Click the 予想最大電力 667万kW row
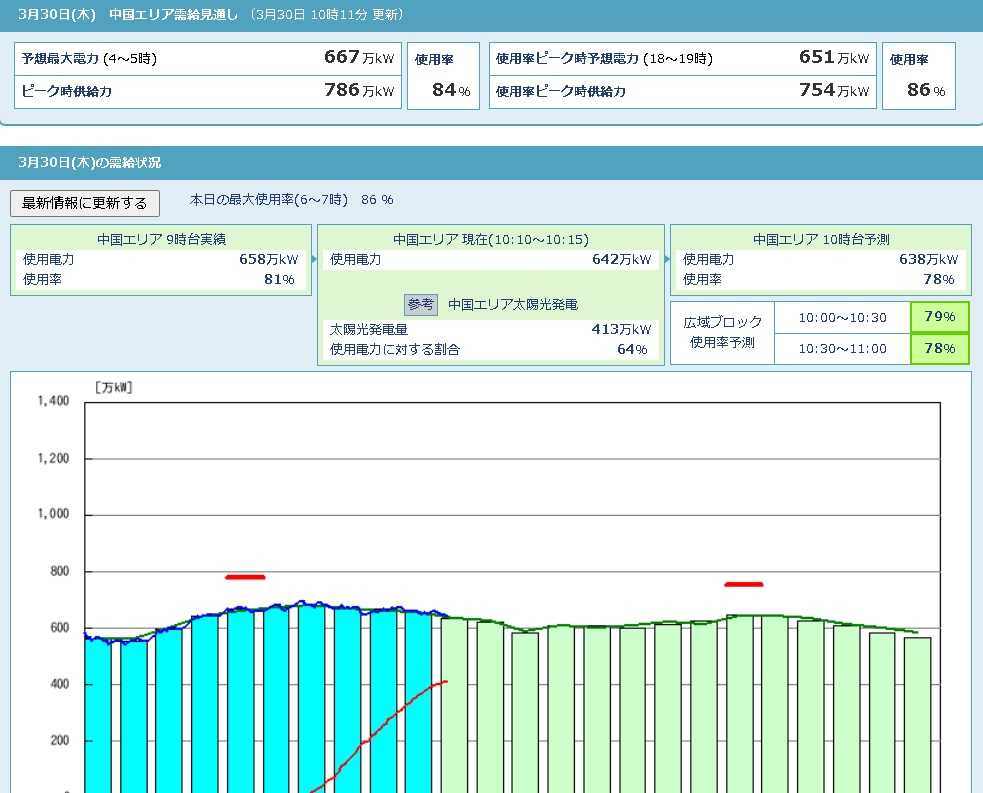This screenshot has width=983, height=793. pyautogui.click(x=207, y=59)
